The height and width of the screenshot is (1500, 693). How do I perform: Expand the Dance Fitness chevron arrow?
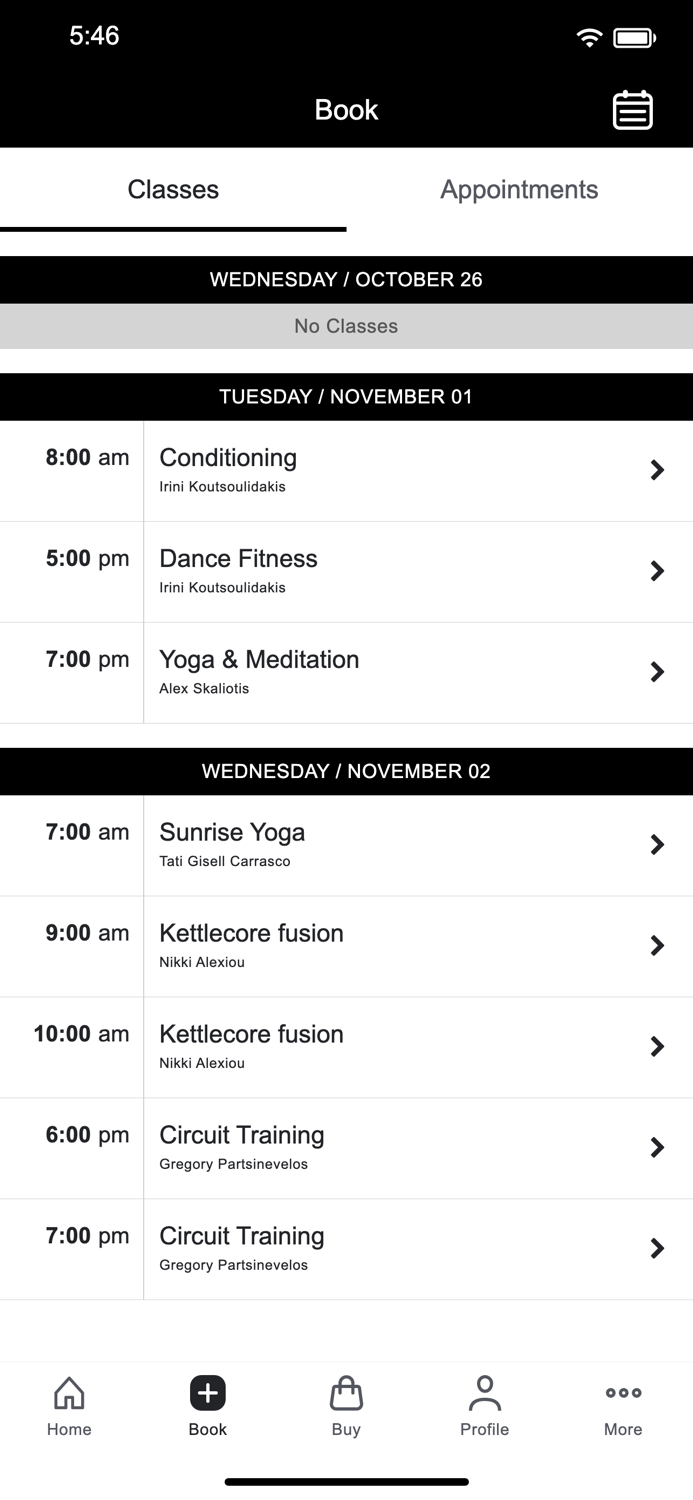(x=657, y=571)
